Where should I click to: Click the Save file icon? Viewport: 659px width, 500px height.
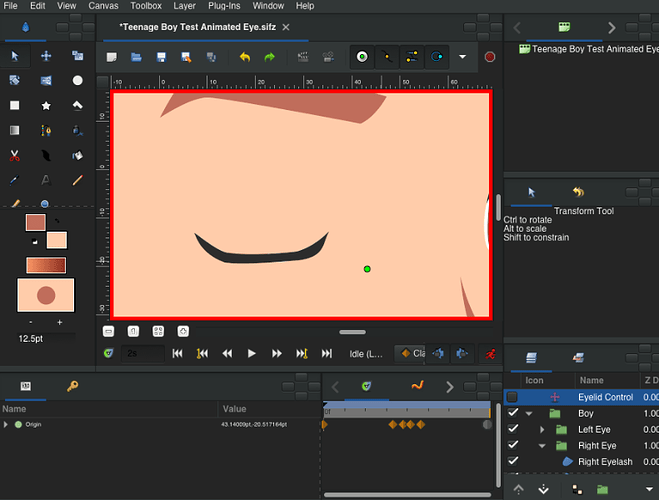tap(161, 57)
